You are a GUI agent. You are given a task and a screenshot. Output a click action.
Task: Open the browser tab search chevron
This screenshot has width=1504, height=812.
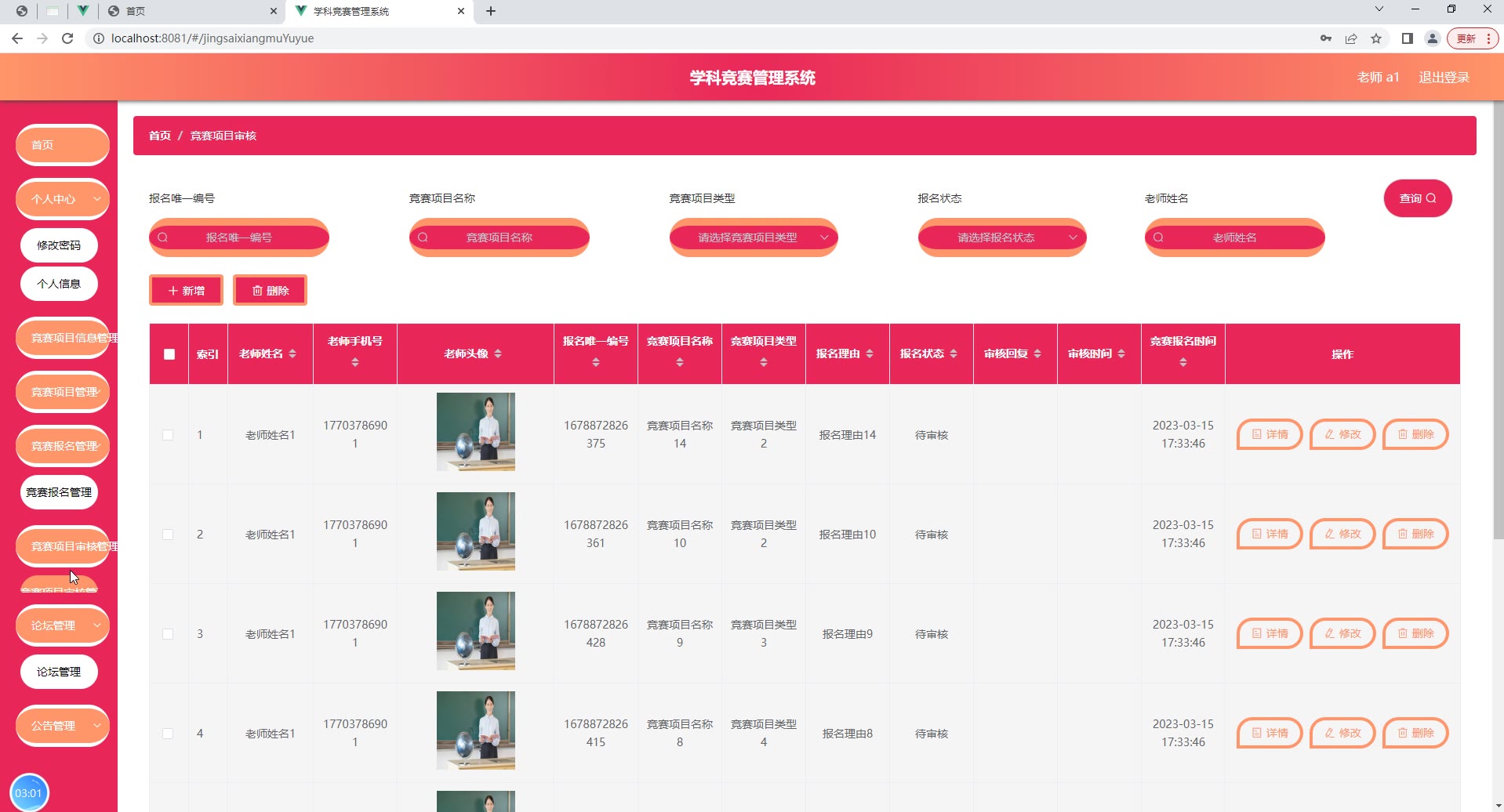tap(1379, 9)
